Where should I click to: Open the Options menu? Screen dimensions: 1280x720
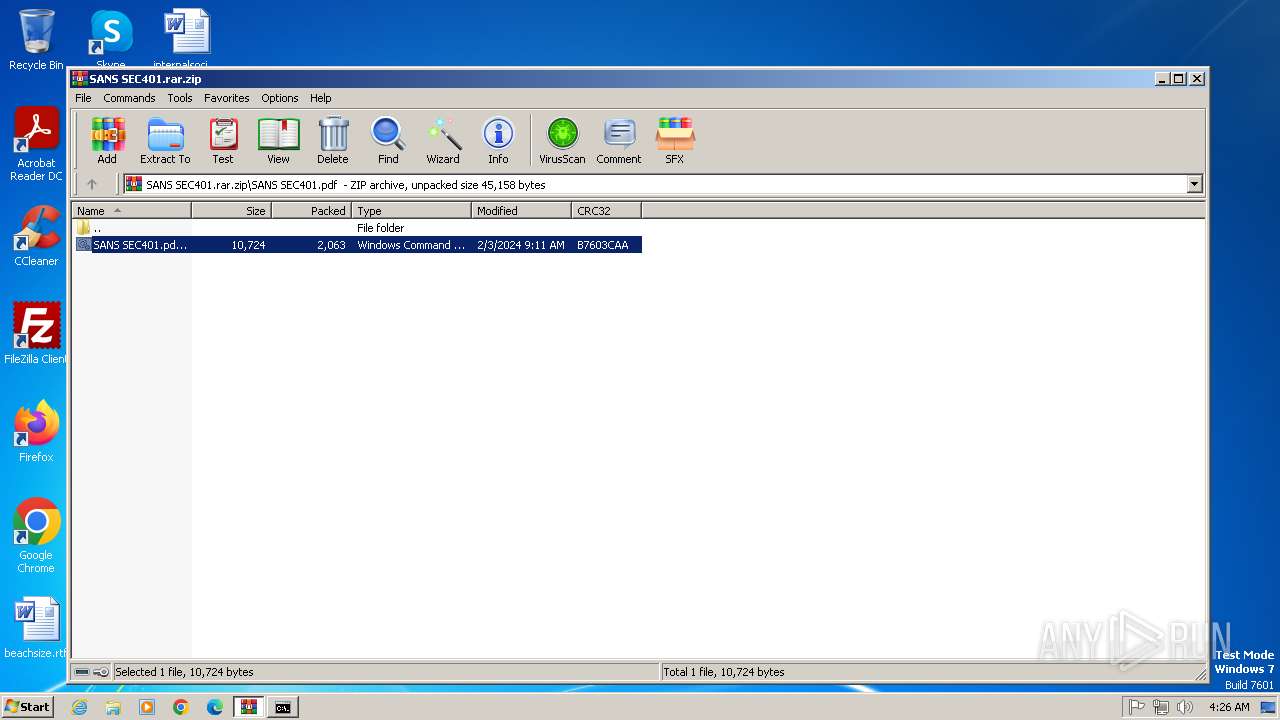280,98
